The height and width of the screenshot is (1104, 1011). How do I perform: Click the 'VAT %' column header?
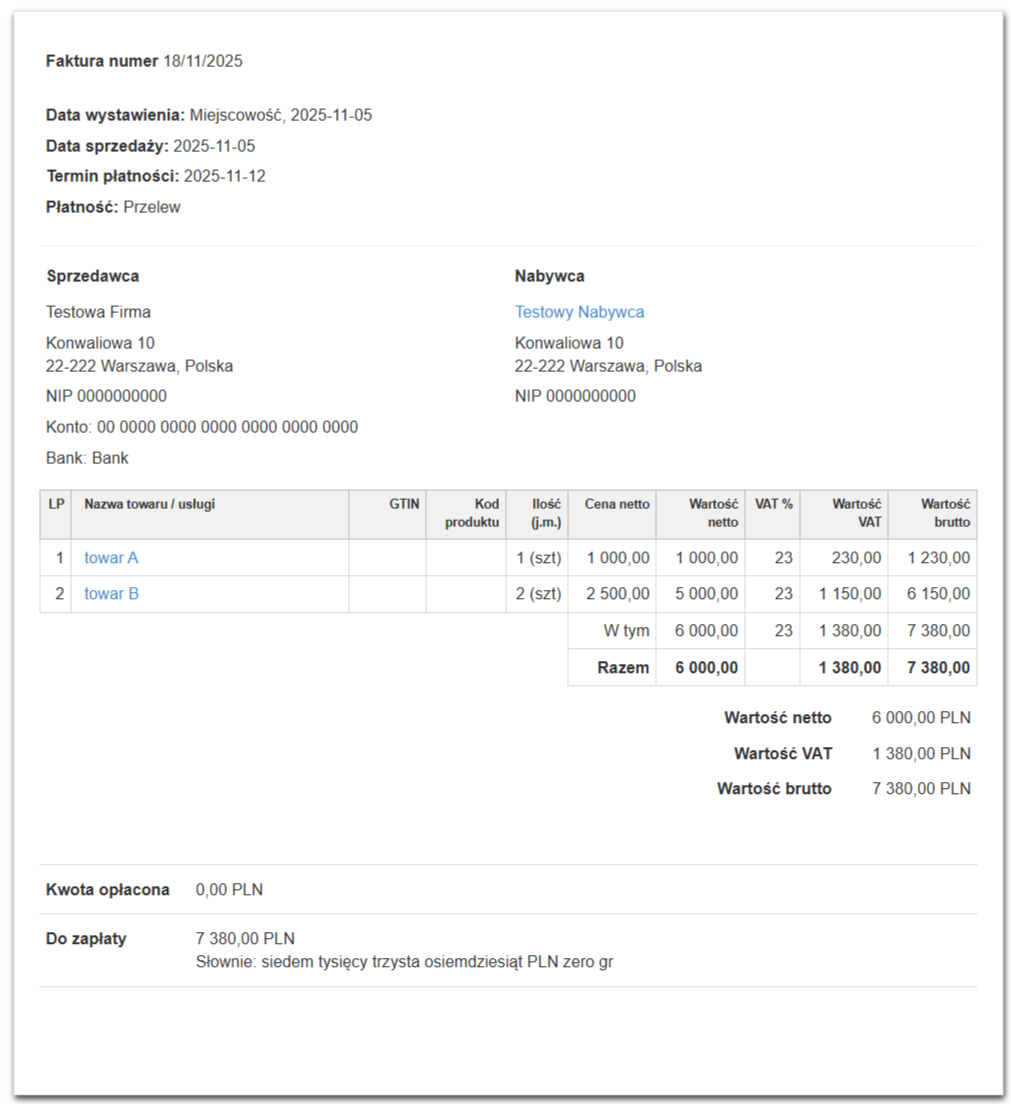click(x=773, y=505)
